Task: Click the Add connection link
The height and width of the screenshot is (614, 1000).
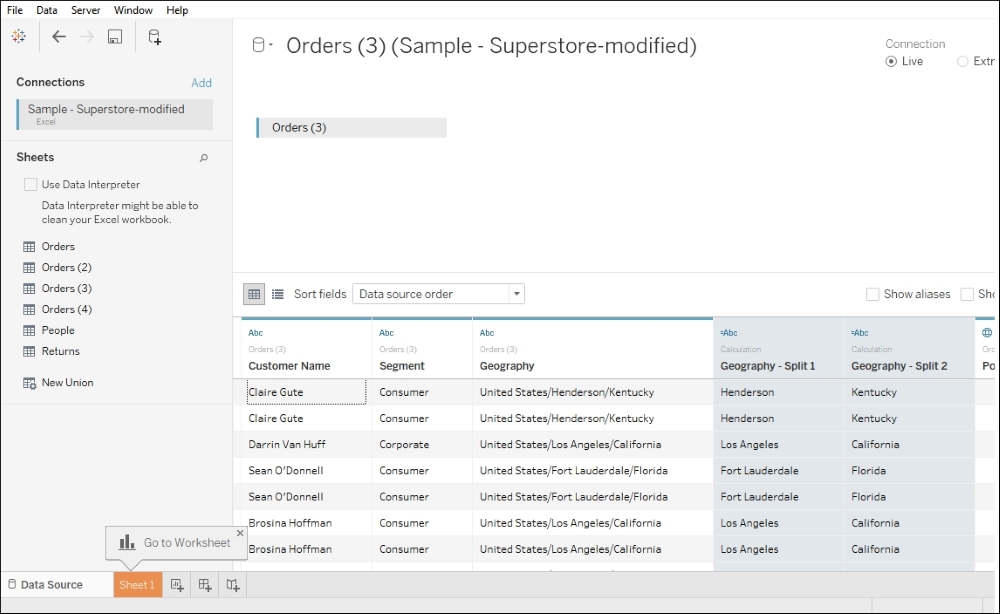Action: [x=201, y=83]
